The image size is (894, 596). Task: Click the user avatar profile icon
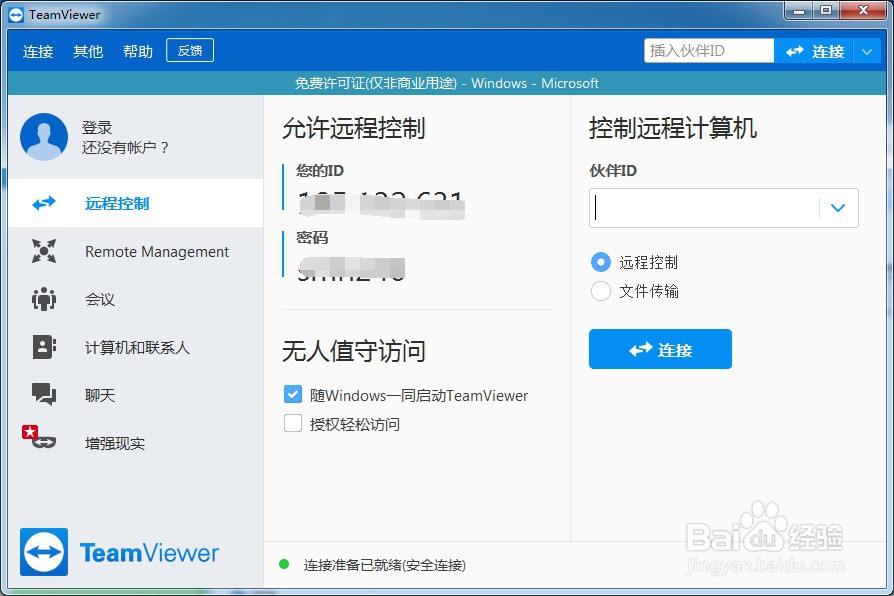click(x=44, y=137)
